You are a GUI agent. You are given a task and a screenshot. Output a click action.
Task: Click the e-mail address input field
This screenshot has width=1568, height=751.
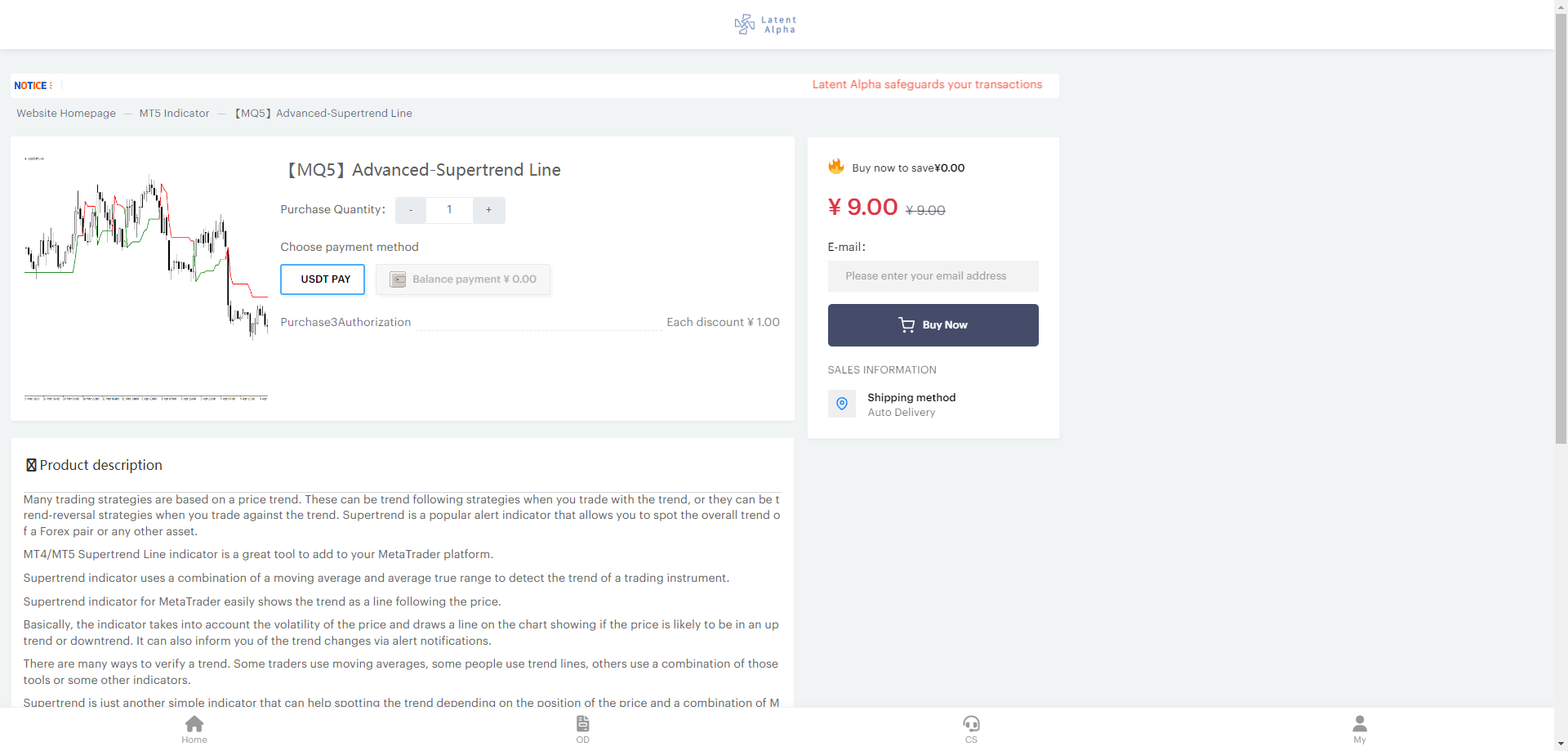(x=933, y=276)
